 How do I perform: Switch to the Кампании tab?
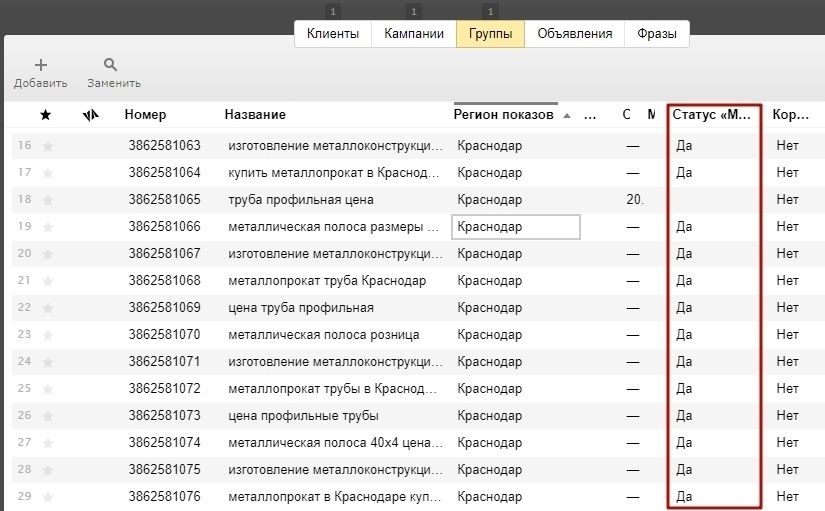tap(414, 34)
